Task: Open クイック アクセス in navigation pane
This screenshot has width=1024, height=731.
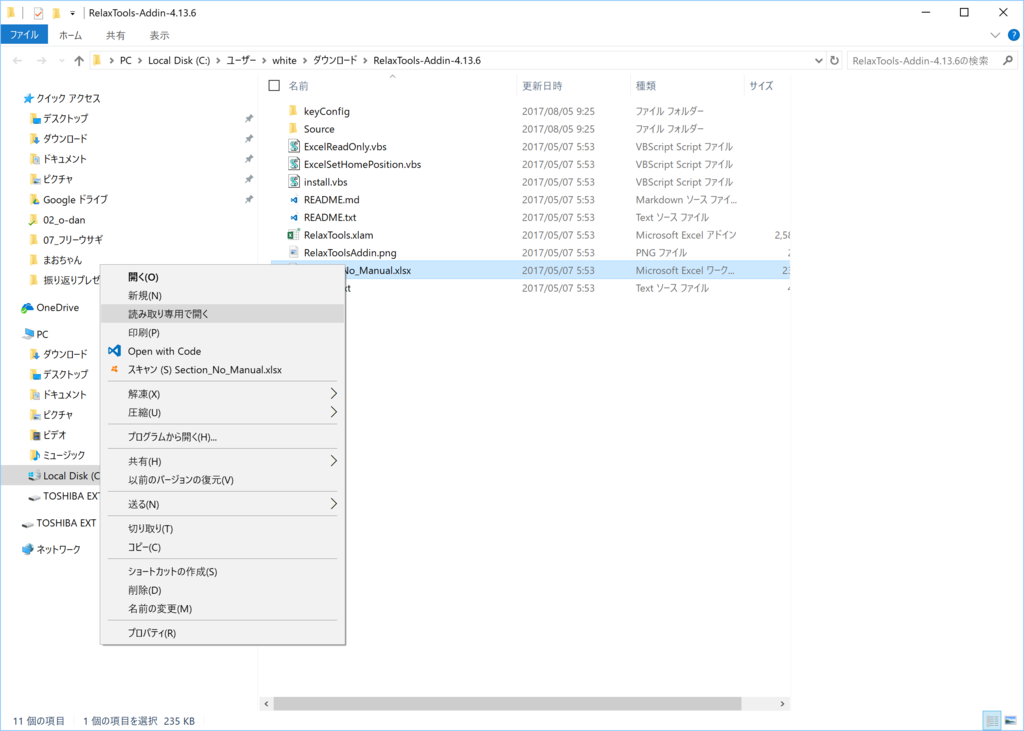Action: point(62,98)
